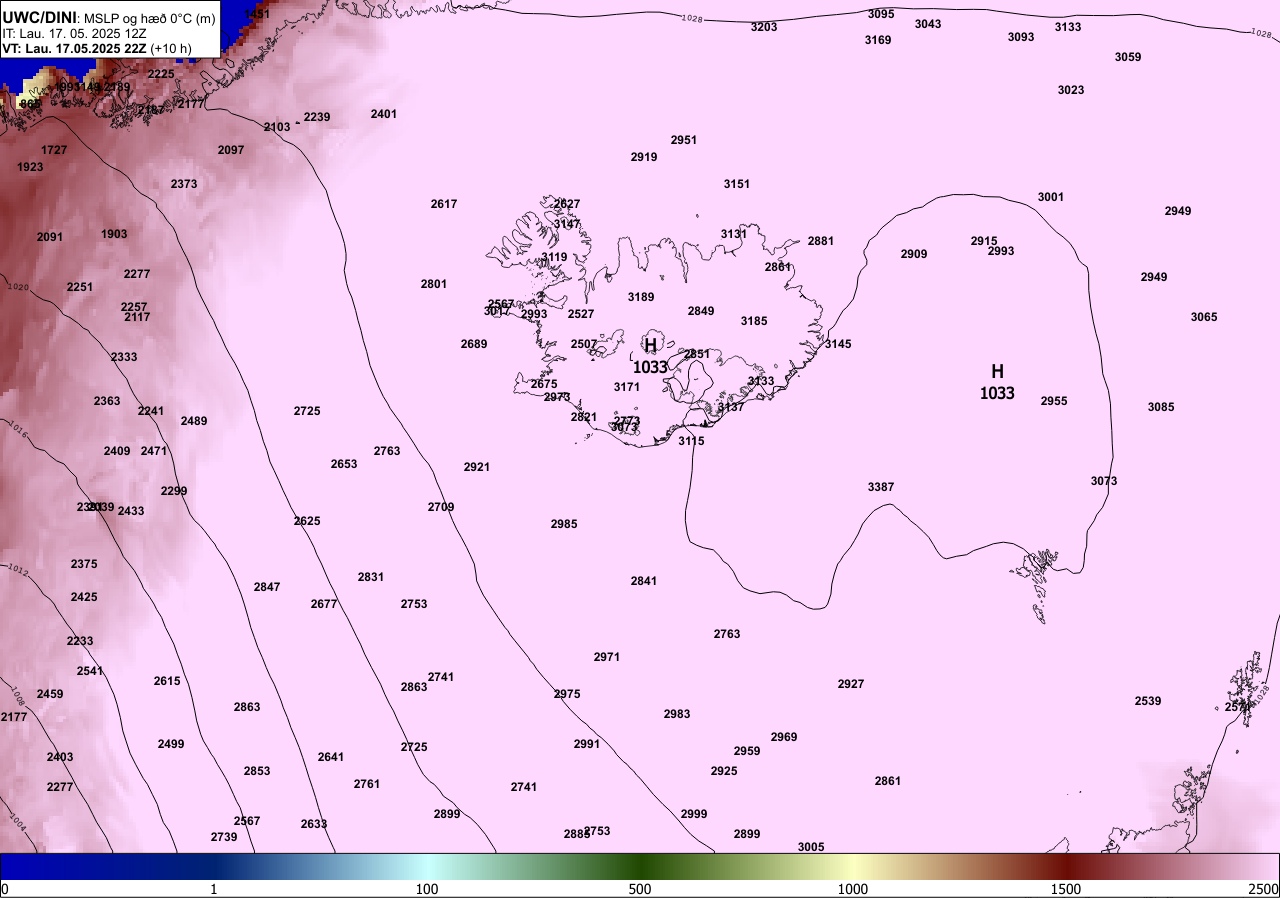Click the height value 2539

tap(1148, 701)
